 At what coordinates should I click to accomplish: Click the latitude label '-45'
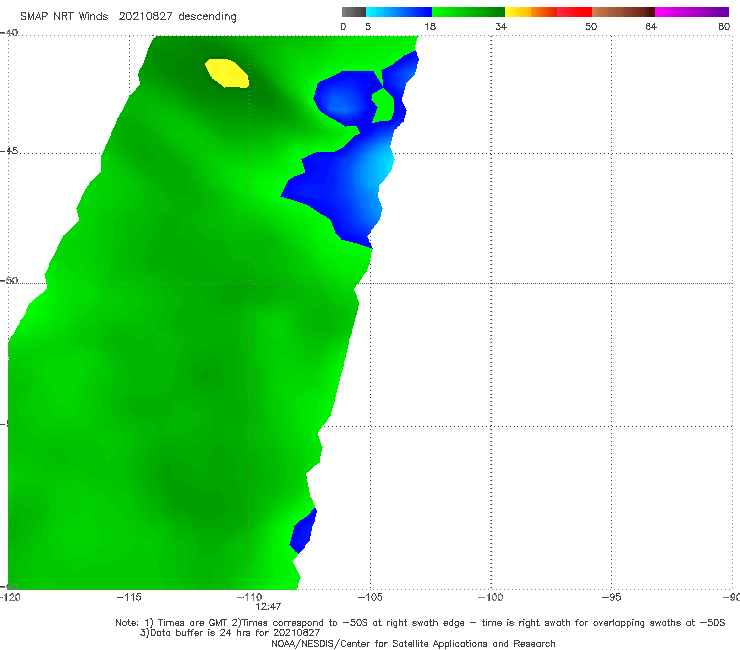click(x=9, y=151)
